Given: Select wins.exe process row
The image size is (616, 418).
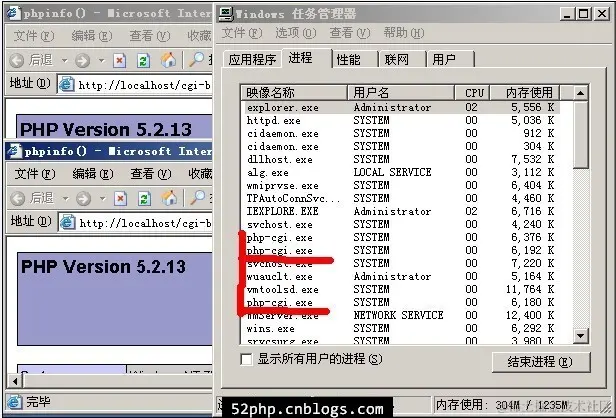Looking at the screenshot, I should (x=400, y=328).
